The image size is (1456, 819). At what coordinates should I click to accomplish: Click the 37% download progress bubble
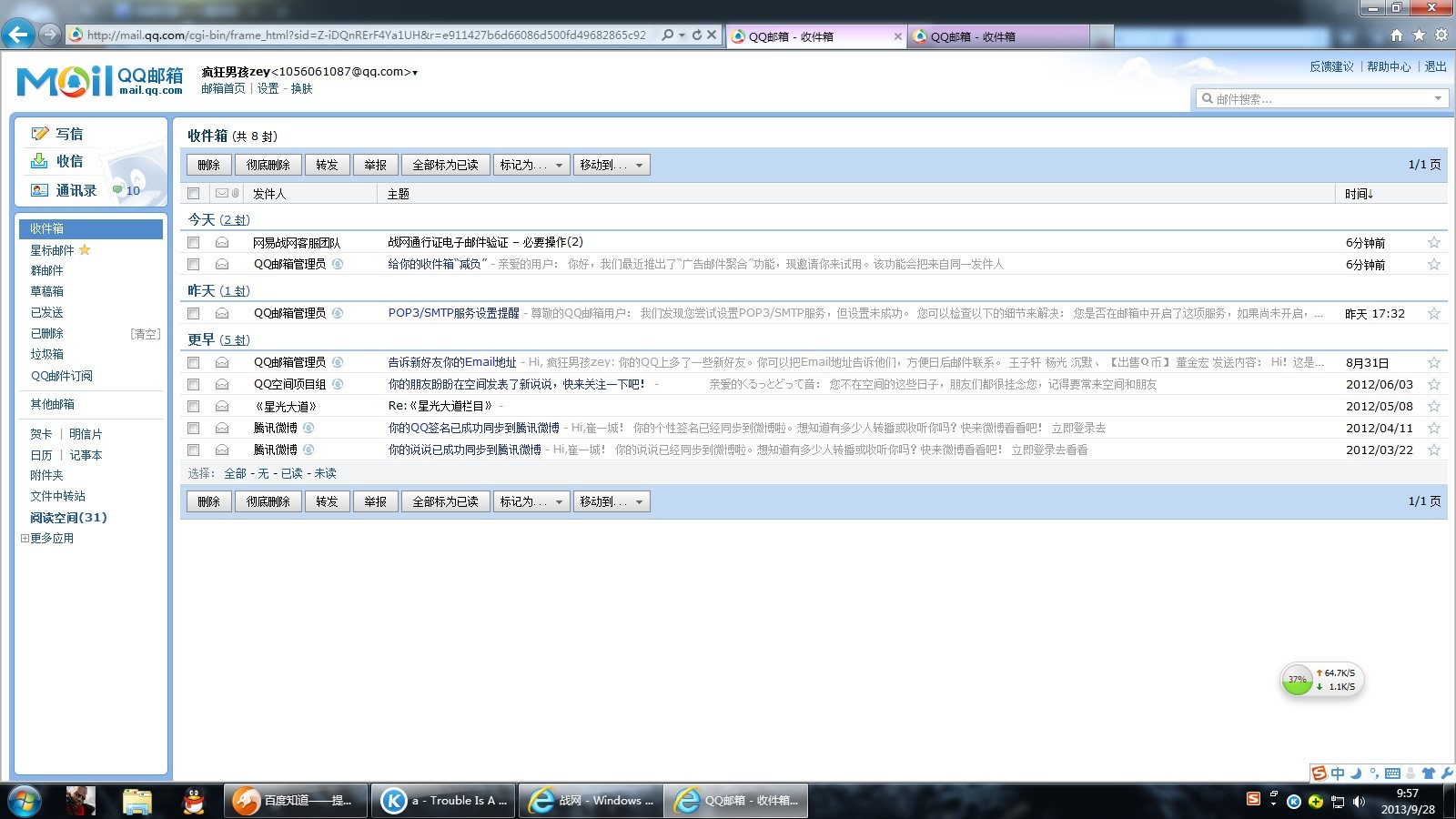click(x=1297, y=679)
